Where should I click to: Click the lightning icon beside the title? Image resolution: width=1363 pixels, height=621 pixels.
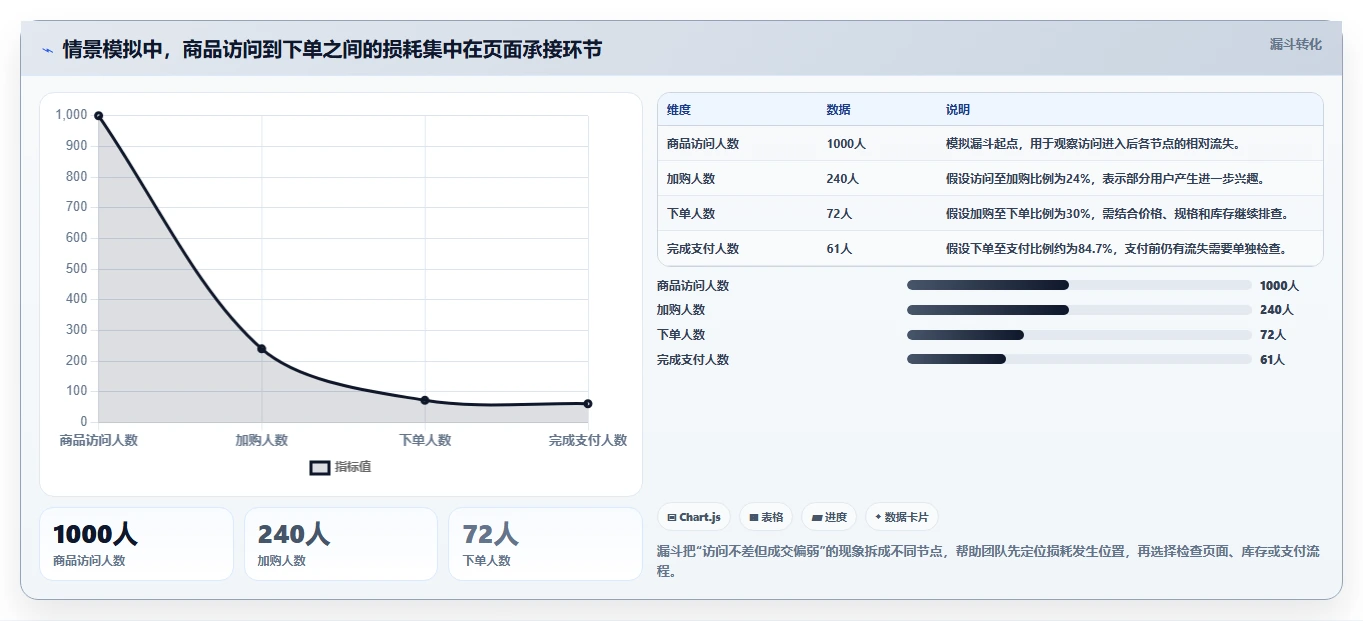click(x=47, y=50)
